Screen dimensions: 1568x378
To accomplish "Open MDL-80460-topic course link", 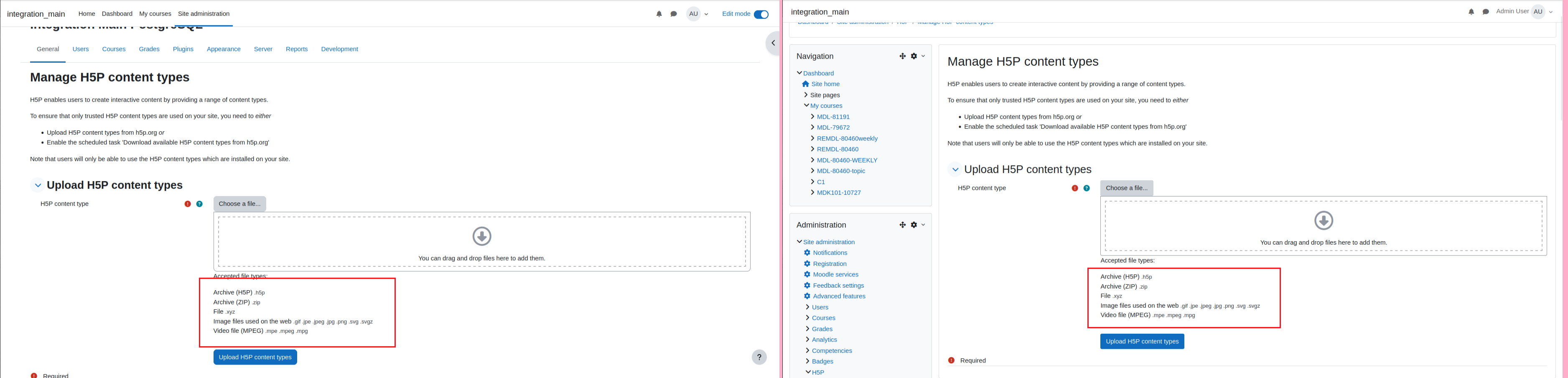I will 840,171.
